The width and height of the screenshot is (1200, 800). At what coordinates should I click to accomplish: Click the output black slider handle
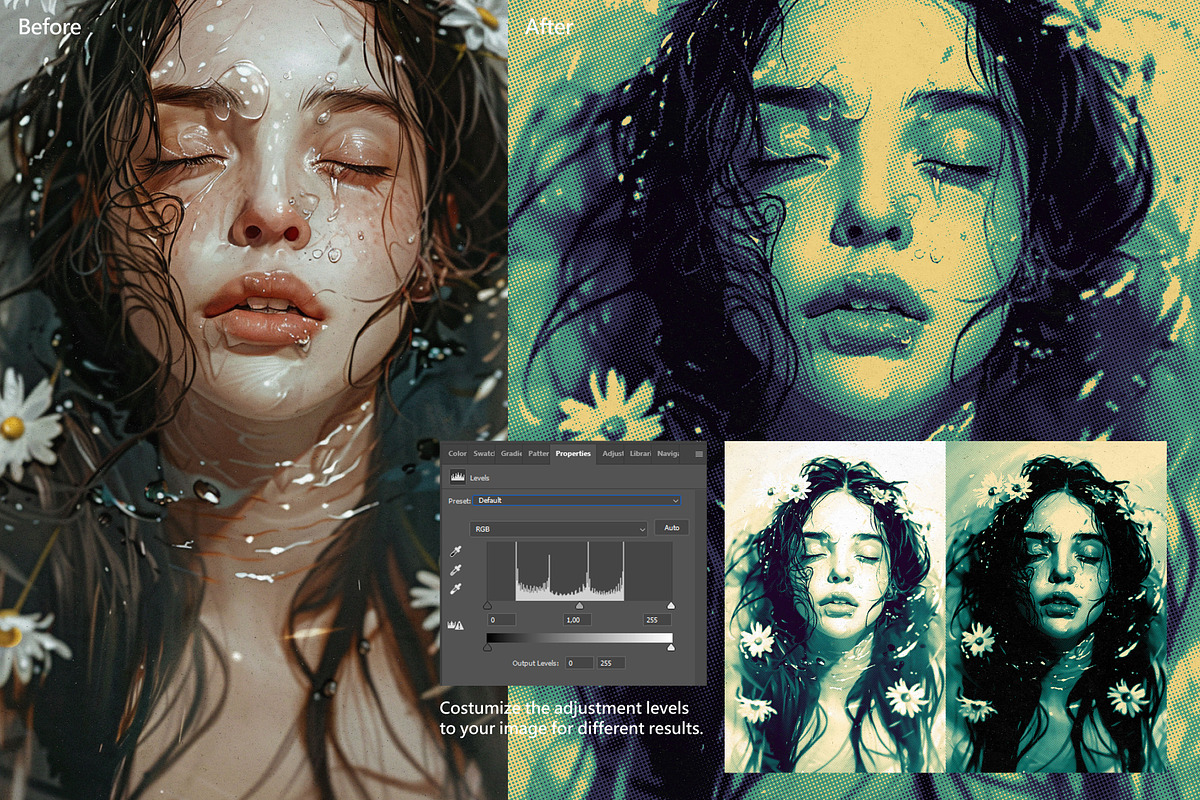click(487, 647)
